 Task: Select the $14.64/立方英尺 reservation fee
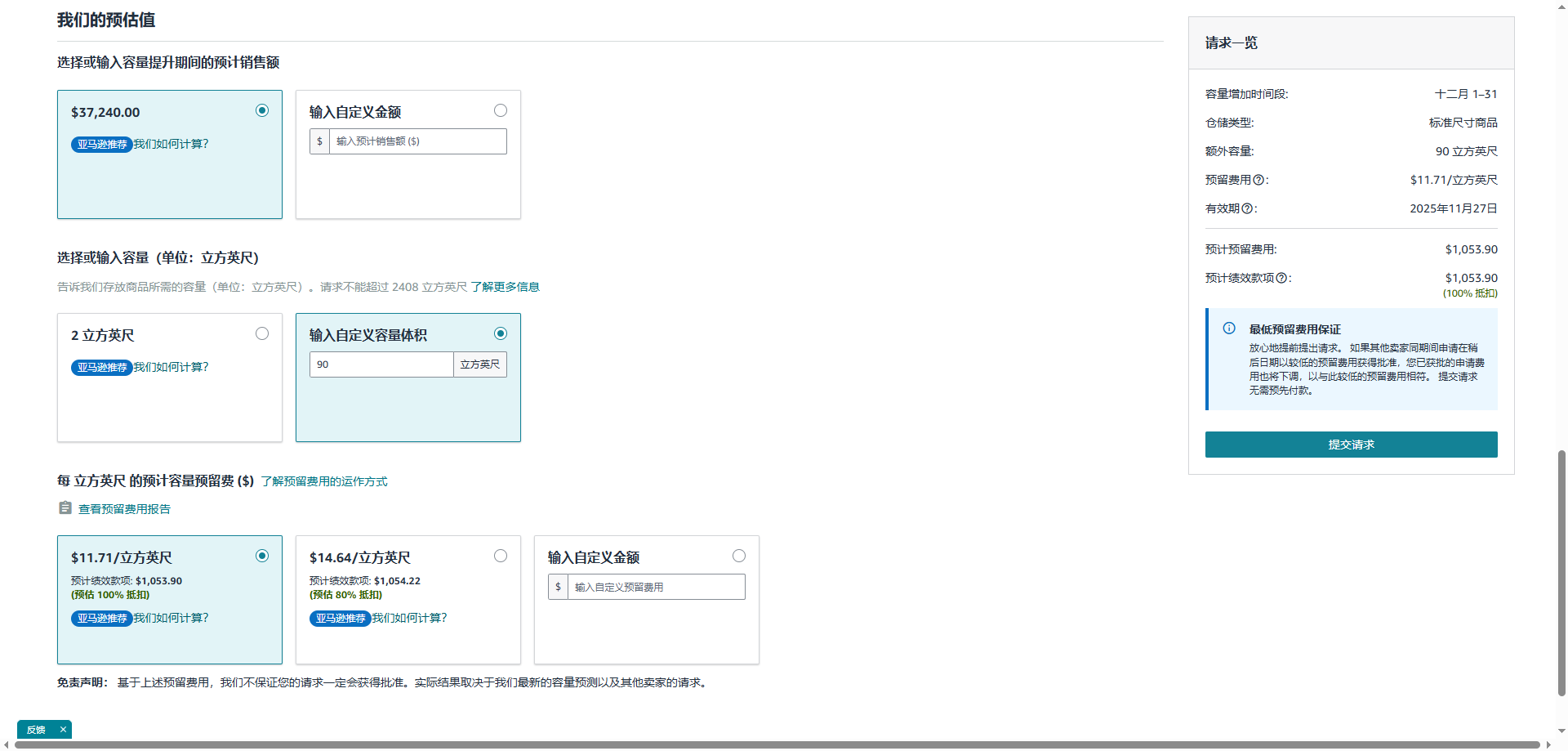pos(501,556)
